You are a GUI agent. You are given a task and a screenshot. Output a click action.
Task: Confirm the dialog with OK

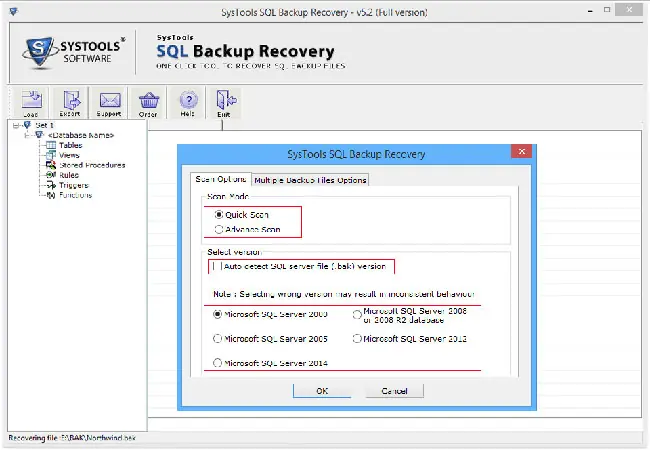tap(322, 391)
